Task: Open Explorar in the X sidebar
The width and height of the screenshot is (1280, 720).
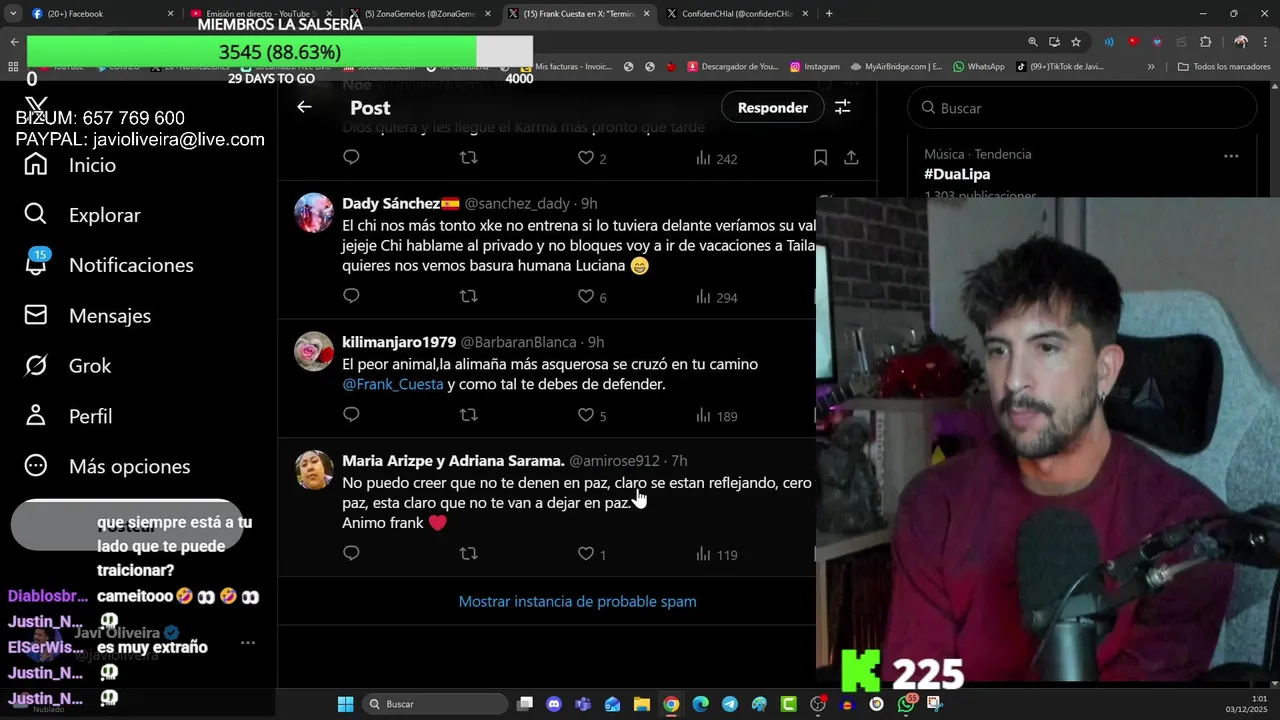Action: coord(83,215)
